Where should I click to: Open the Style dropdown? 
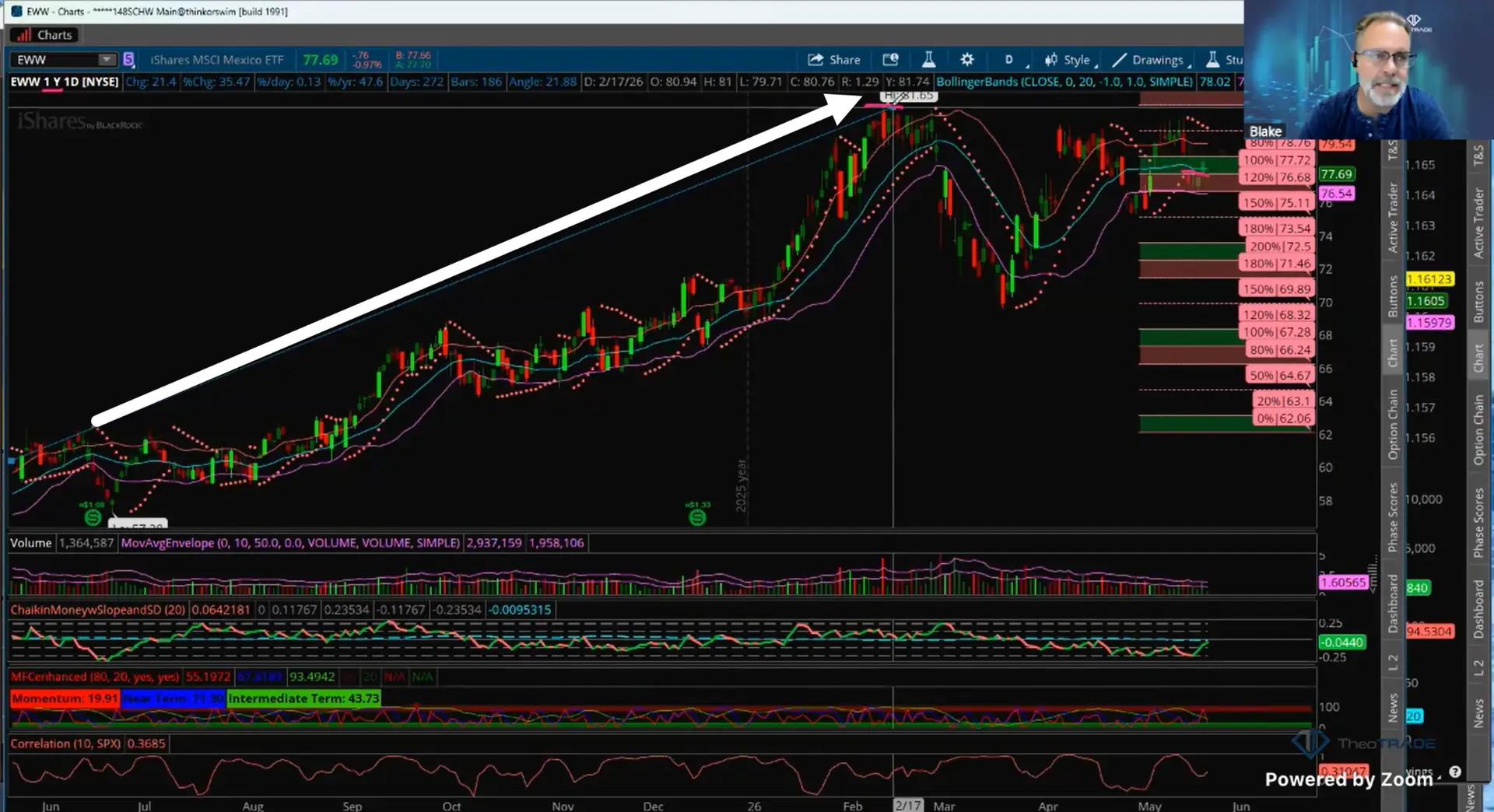point(1071,60)
